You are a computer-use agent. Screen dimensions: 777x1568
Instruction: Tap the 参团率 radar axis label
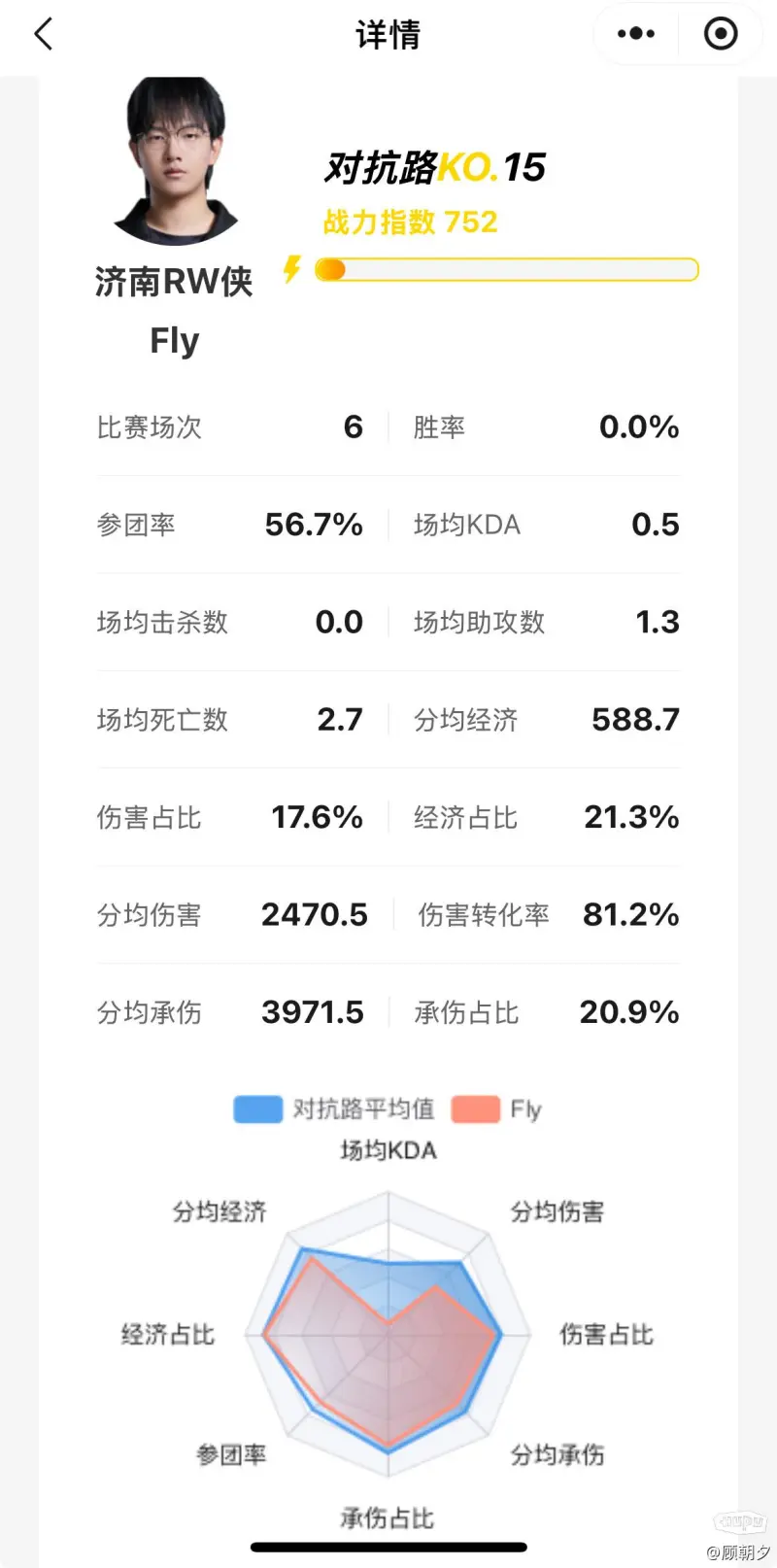[x=231, y=1454]
